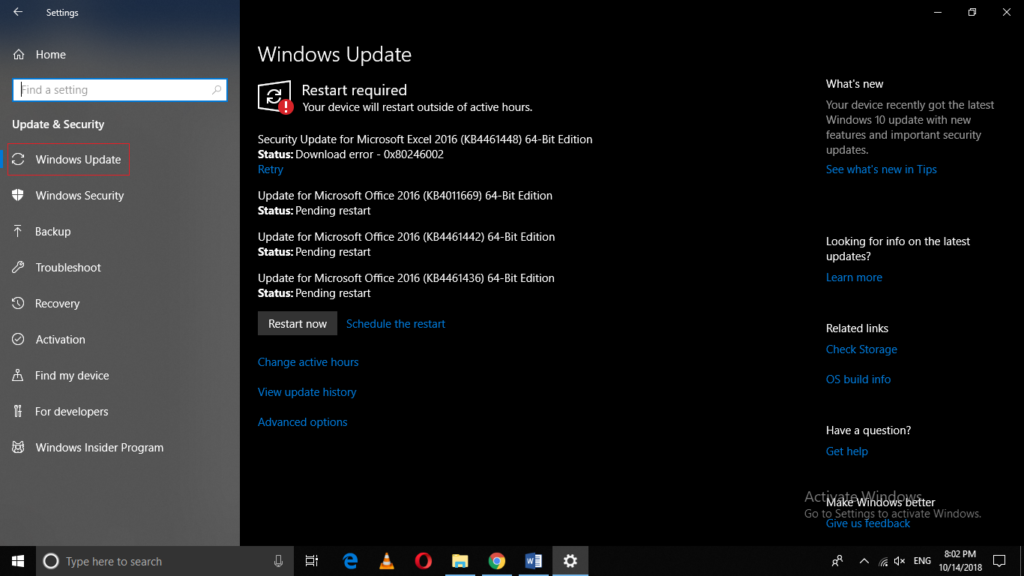The image size is (1024, 576).
Task: Click the KB4011669 Office update entry
Action: click(x=405, y=203)
